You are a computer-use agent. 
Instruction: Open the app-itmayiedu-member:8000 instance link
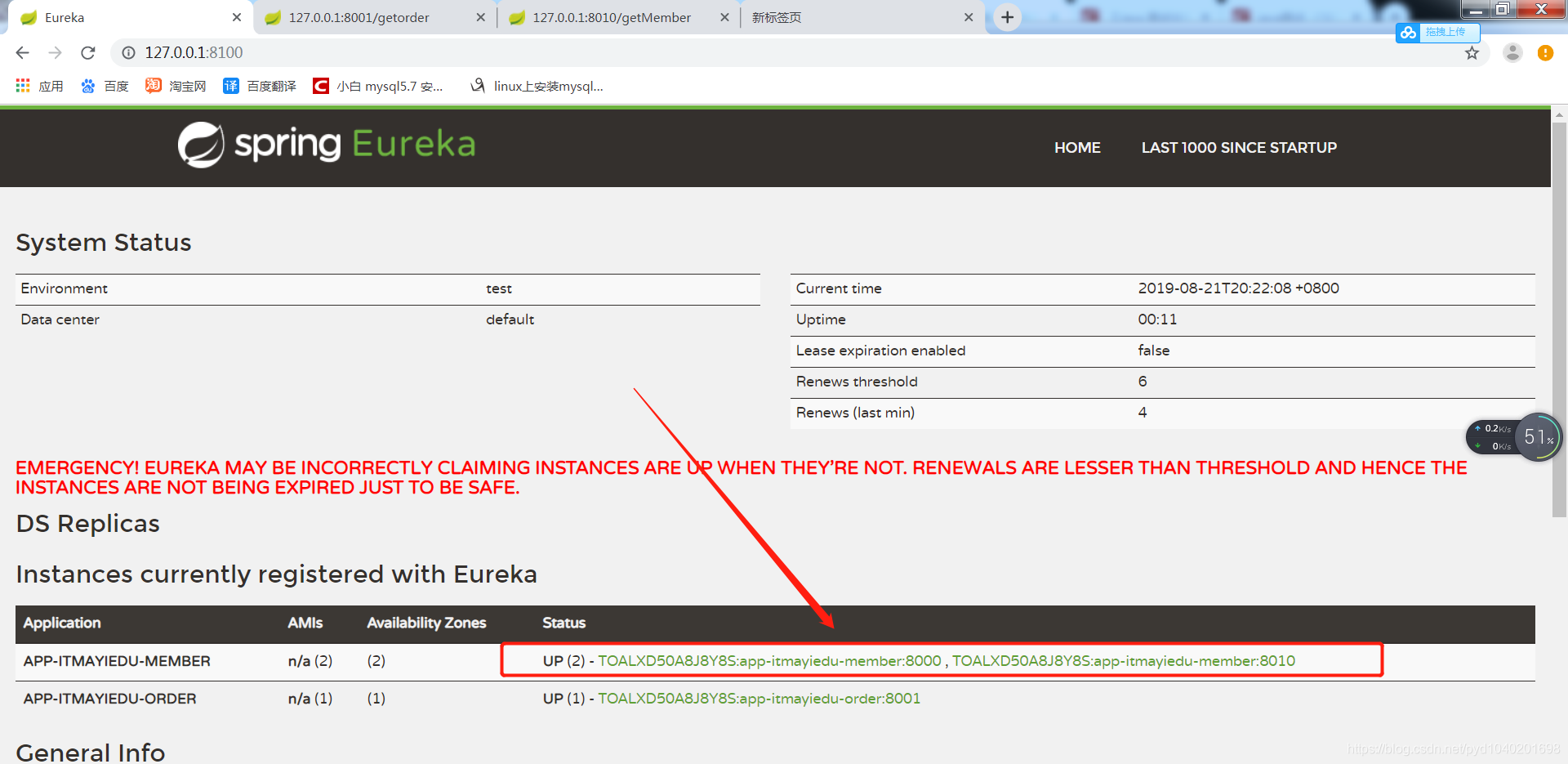coord(769,661)
